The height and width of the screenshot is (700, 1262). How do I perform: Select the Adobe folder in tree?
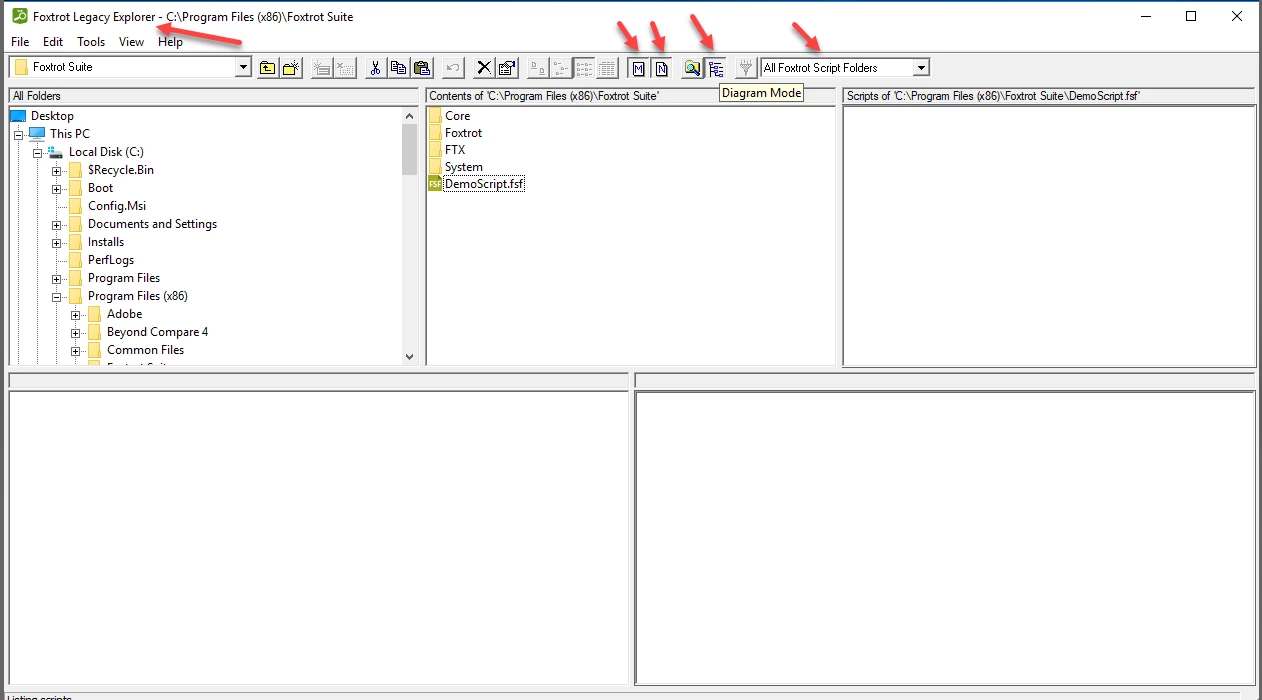[x=124, y=314]
